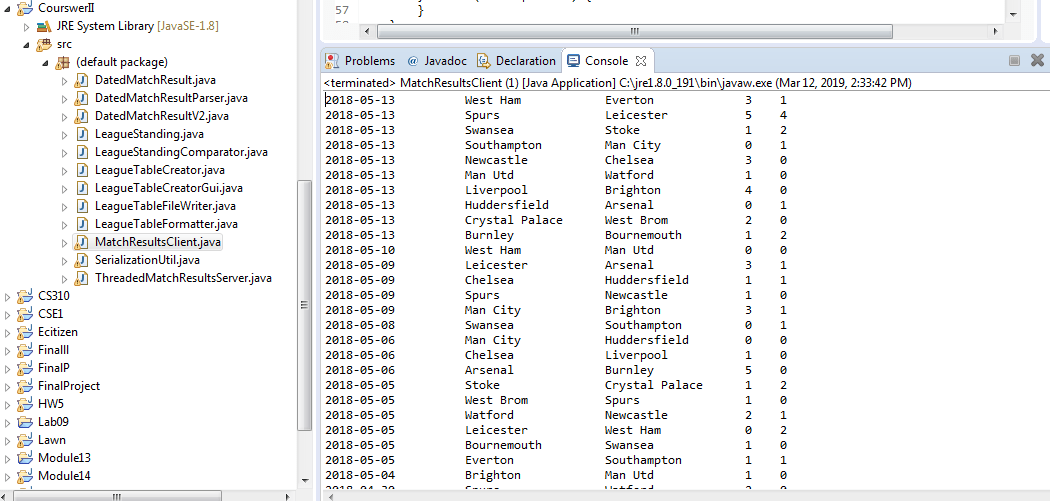Collapse the default package node

tap(45, 64)
